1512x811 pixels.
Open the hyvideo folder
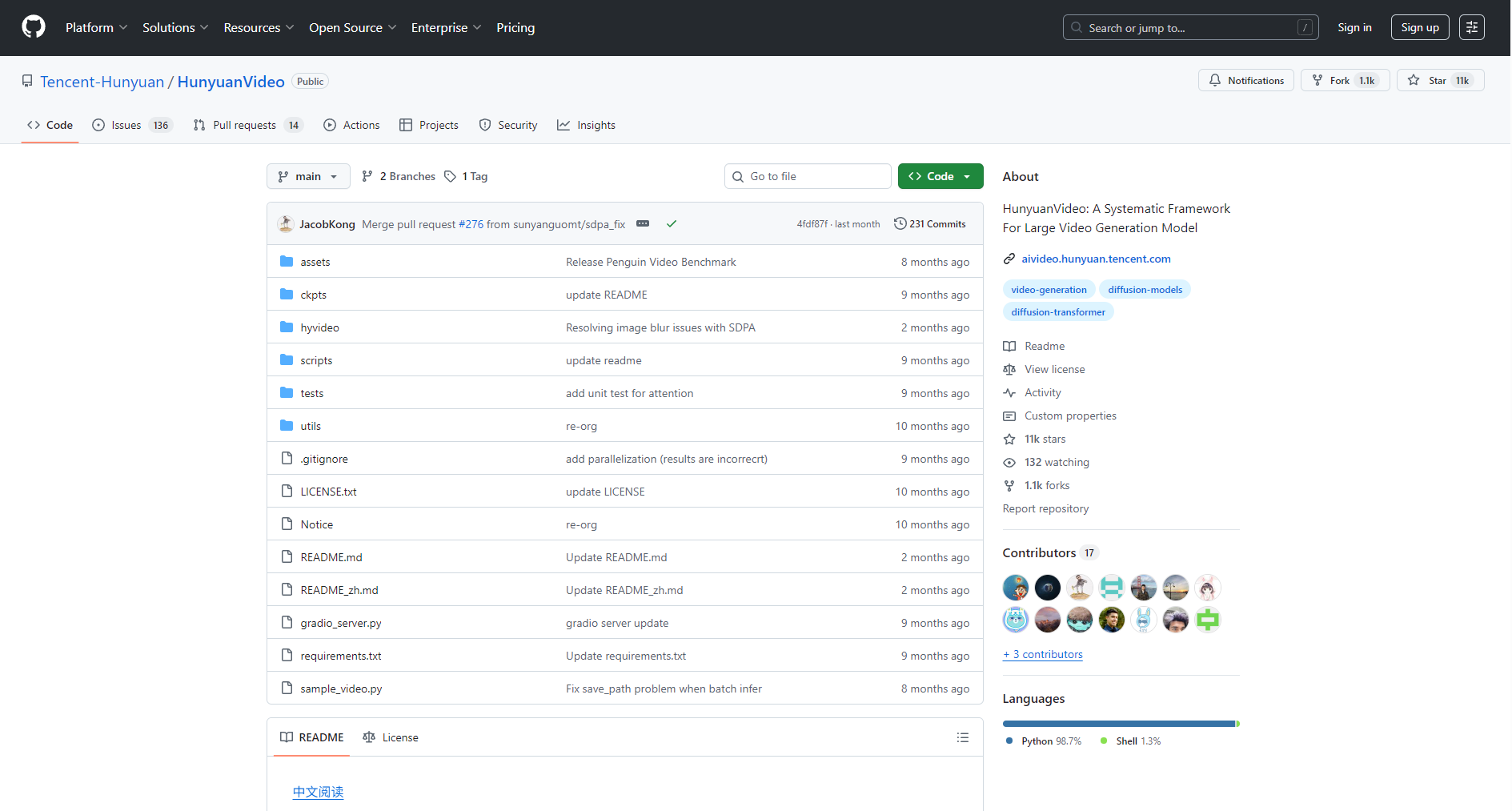[320, 327]
